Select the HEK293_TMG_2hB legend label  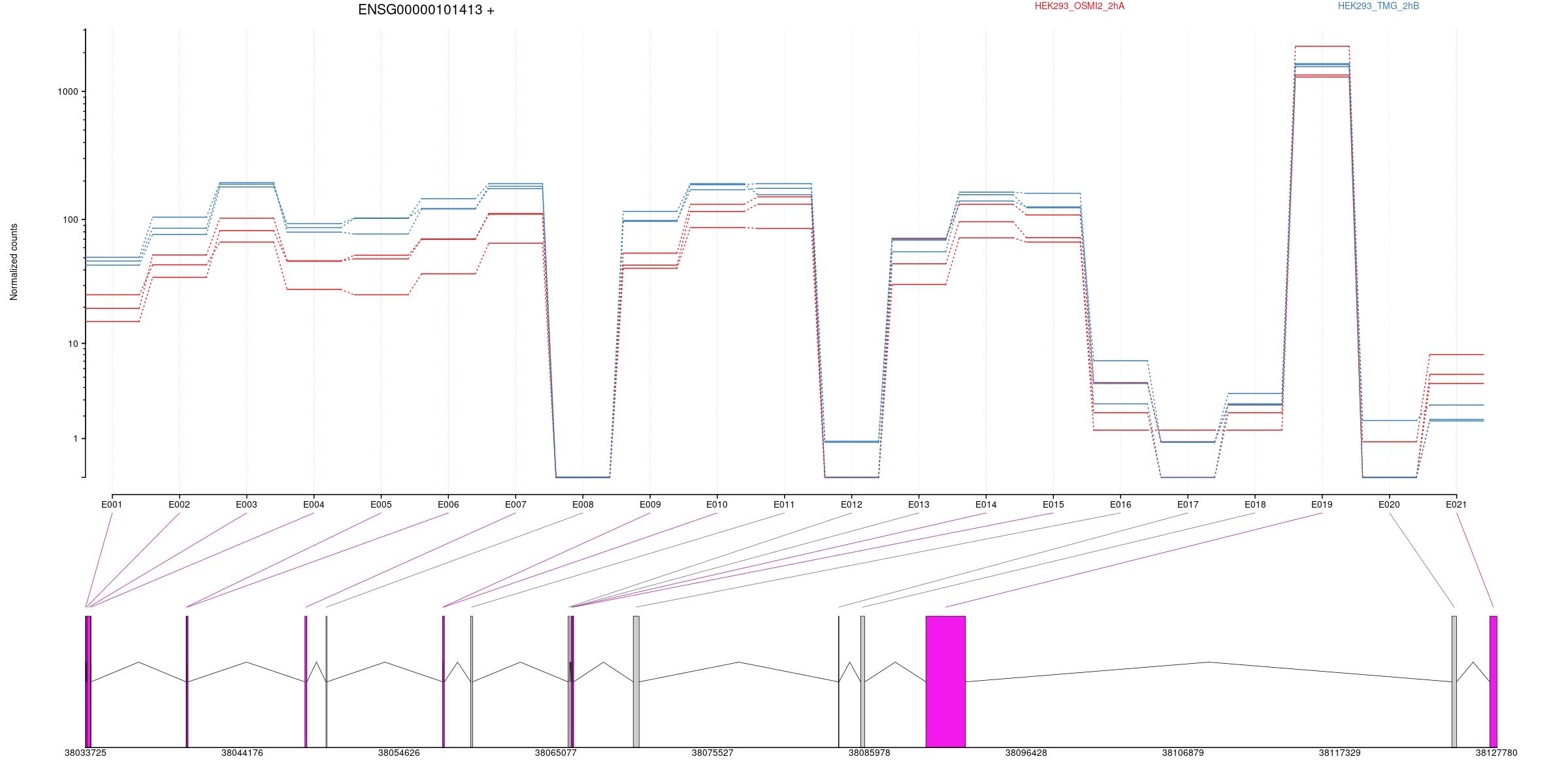tap(1379, 7)
